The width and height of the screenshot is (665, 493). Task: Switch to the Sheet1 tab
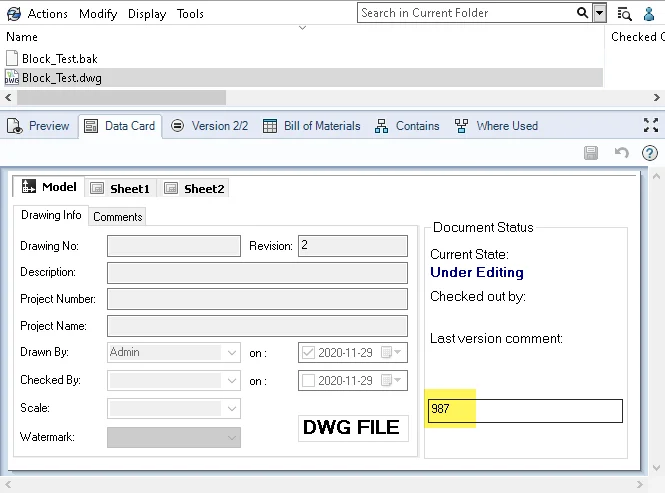[120, 188]
